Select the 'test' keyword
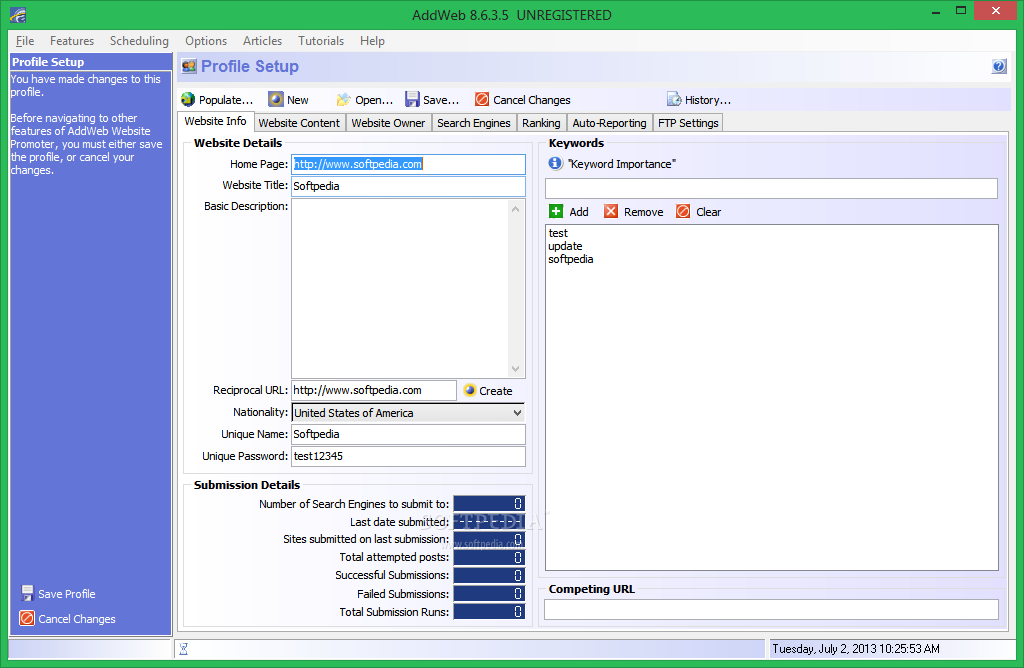 point(558,233)
